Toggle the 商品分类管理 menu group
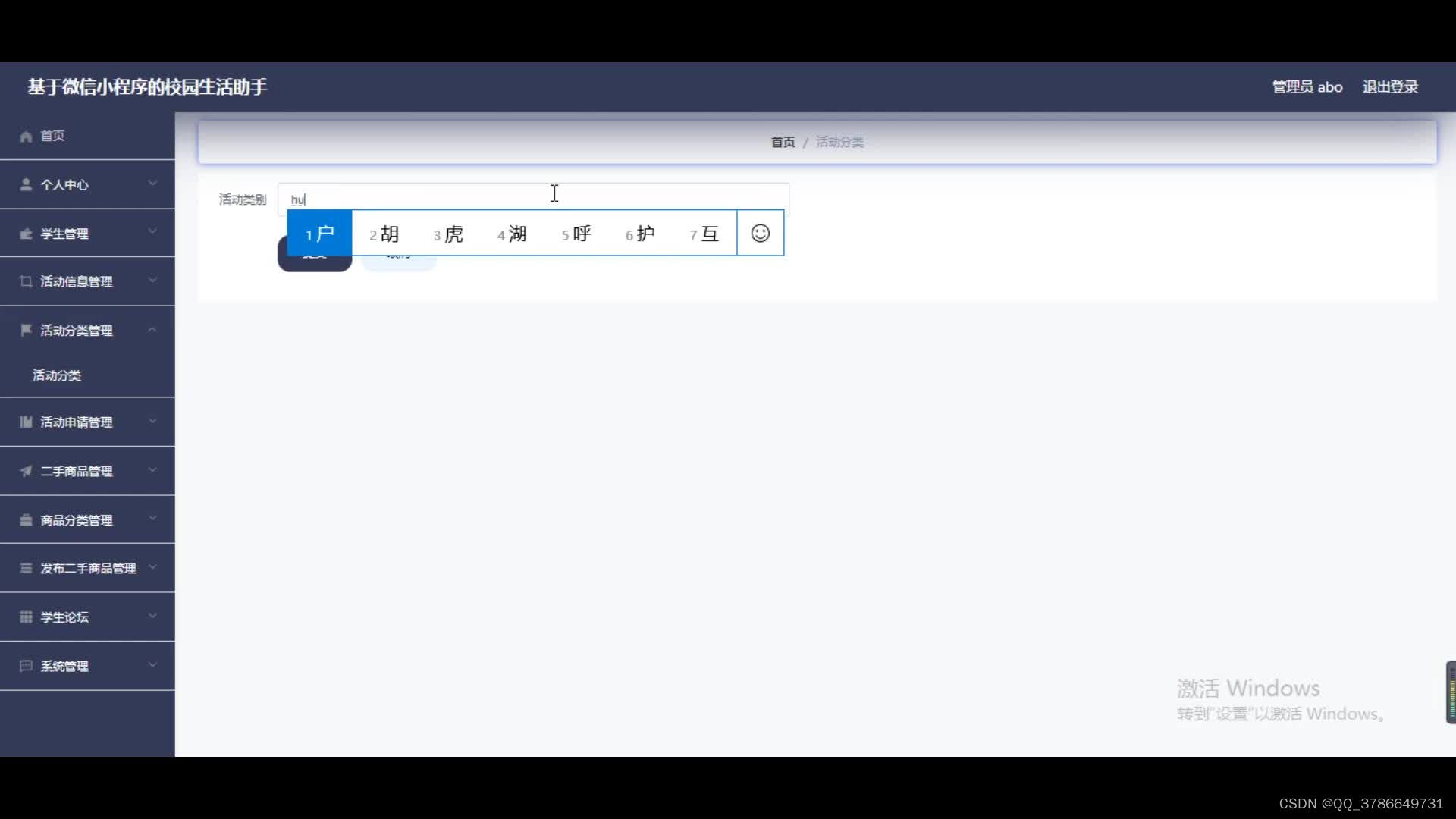Viewport: 1456px width, 819px height. [x=87, y=519]
